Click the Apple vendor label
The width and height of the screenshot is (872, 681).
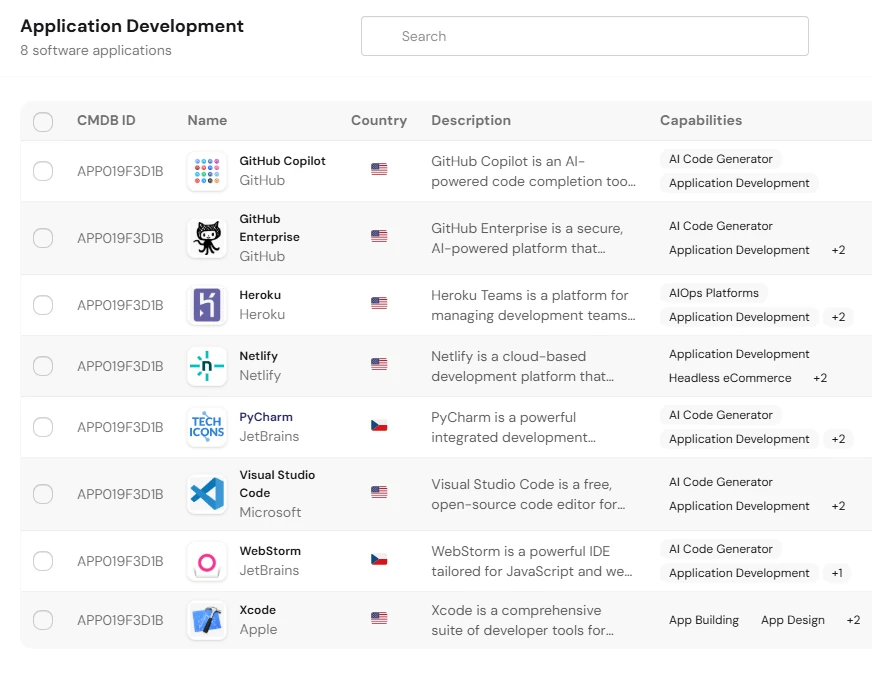click(x=258, y=629)
